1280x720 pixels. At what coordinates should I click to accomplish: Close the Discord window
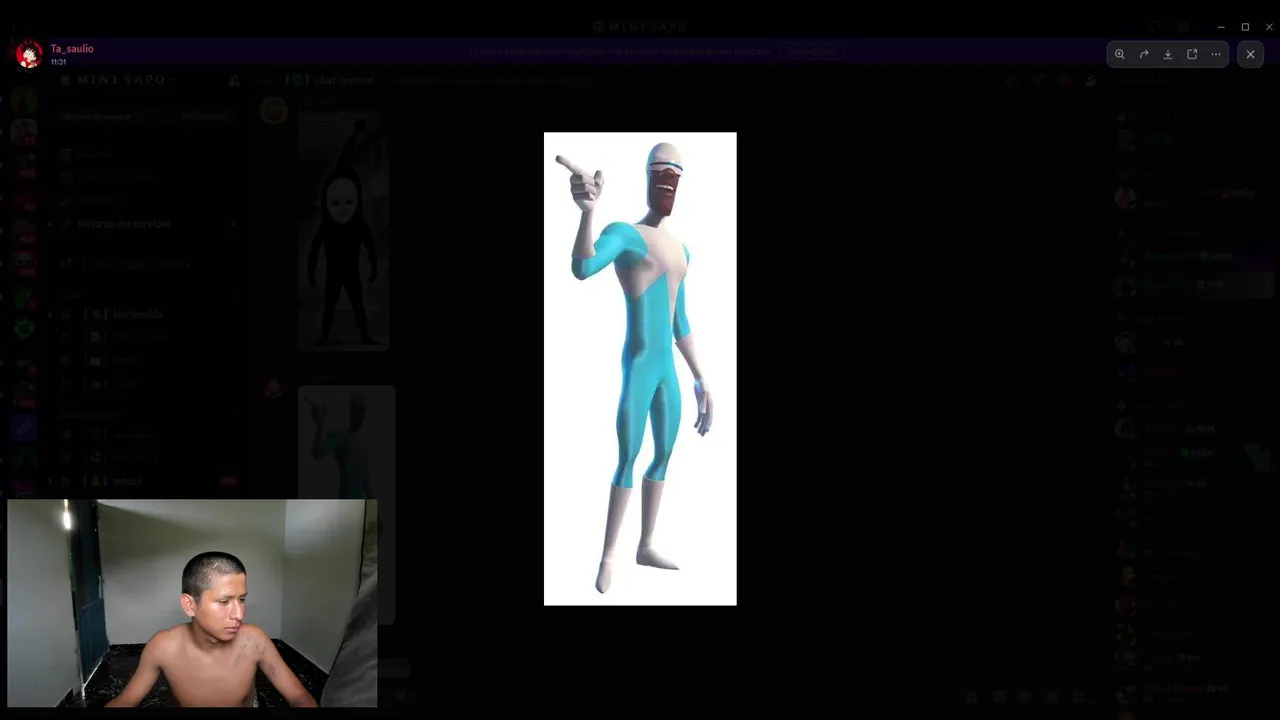[1269, 27]
